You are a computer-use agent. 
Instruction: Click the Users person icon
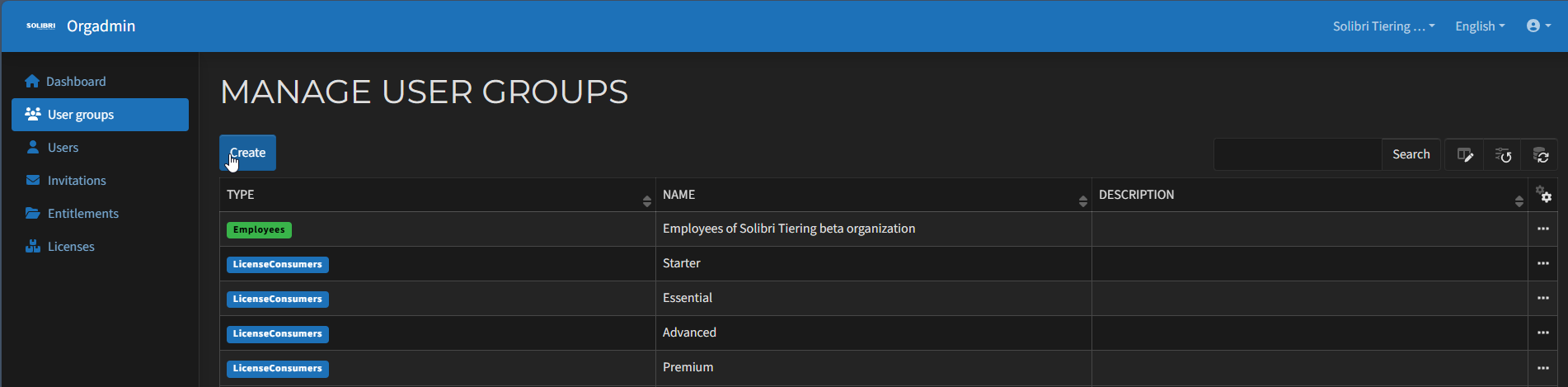pos(33,147)
